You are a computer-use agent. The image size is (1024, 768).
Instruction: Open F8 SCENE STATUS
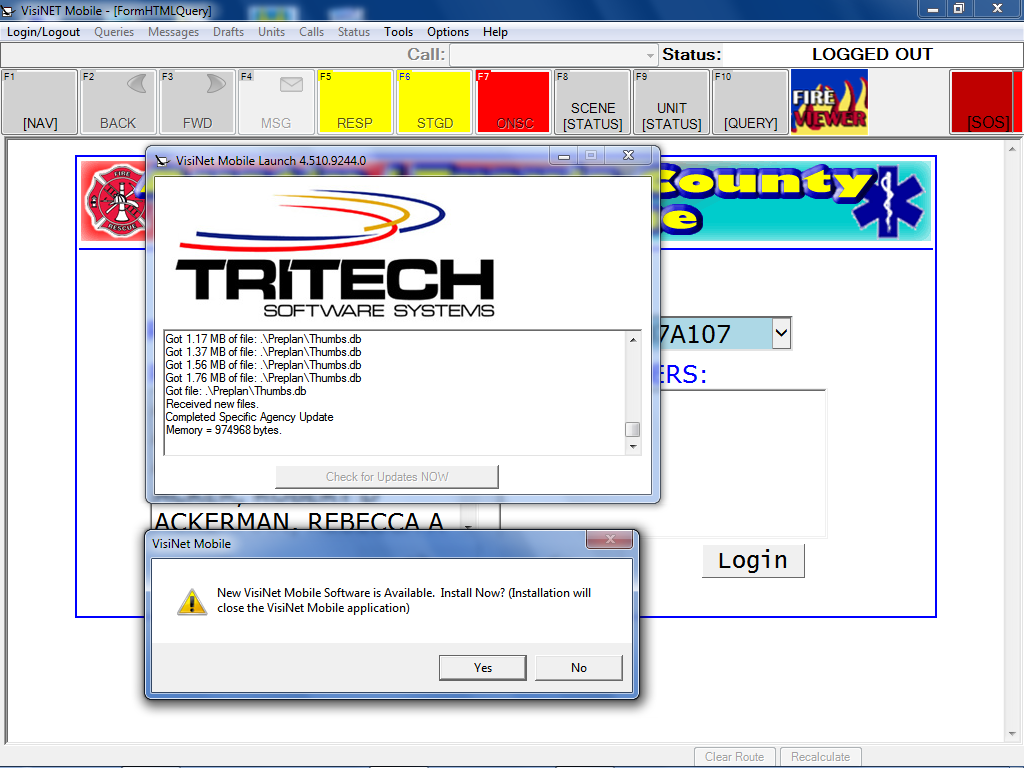(592, 102)
